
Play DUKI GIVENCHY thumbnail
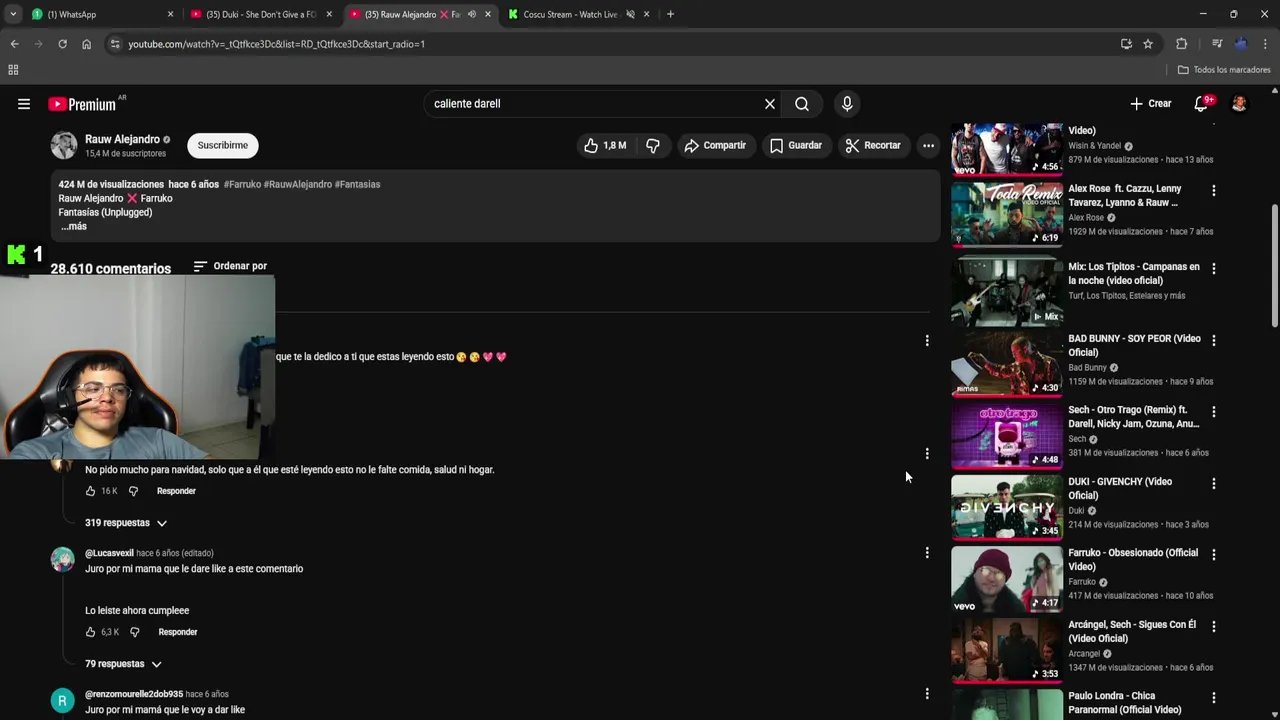coord(1006,507)
